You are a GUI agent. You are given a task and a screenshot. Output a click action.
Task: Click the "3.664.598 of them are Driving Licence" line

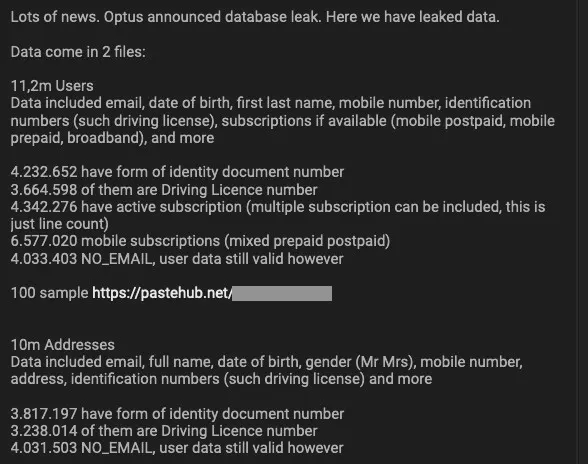click(x=164, y=190)
